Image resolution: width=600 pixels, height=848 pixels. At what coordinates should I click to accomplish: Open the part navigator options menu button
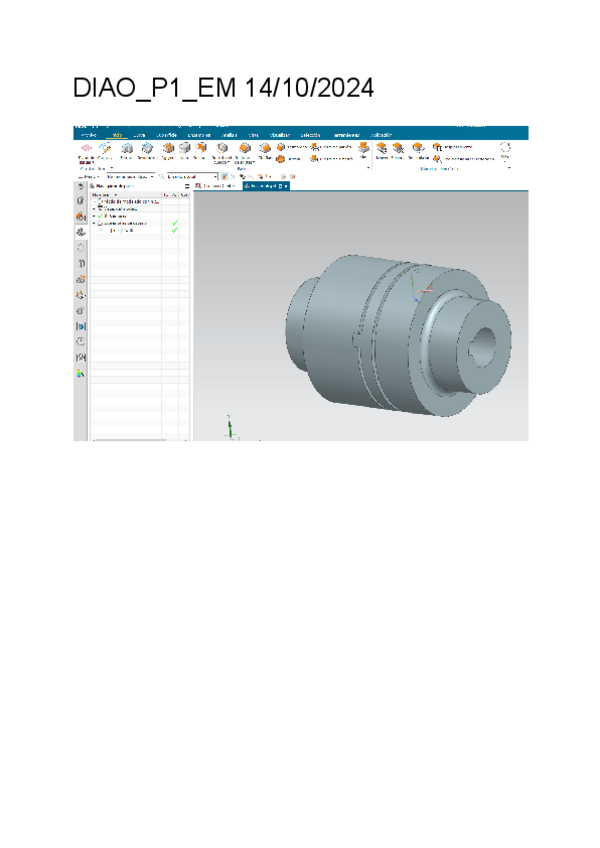tap(188, 186)
